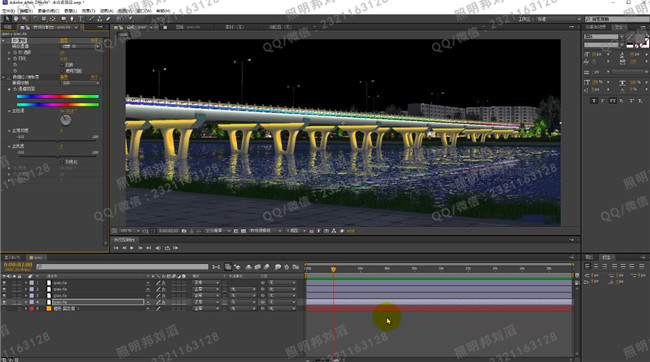Screen dimensions: 650x362
Task: Show layer 5 solid via video switch
Action: (5, 309)
